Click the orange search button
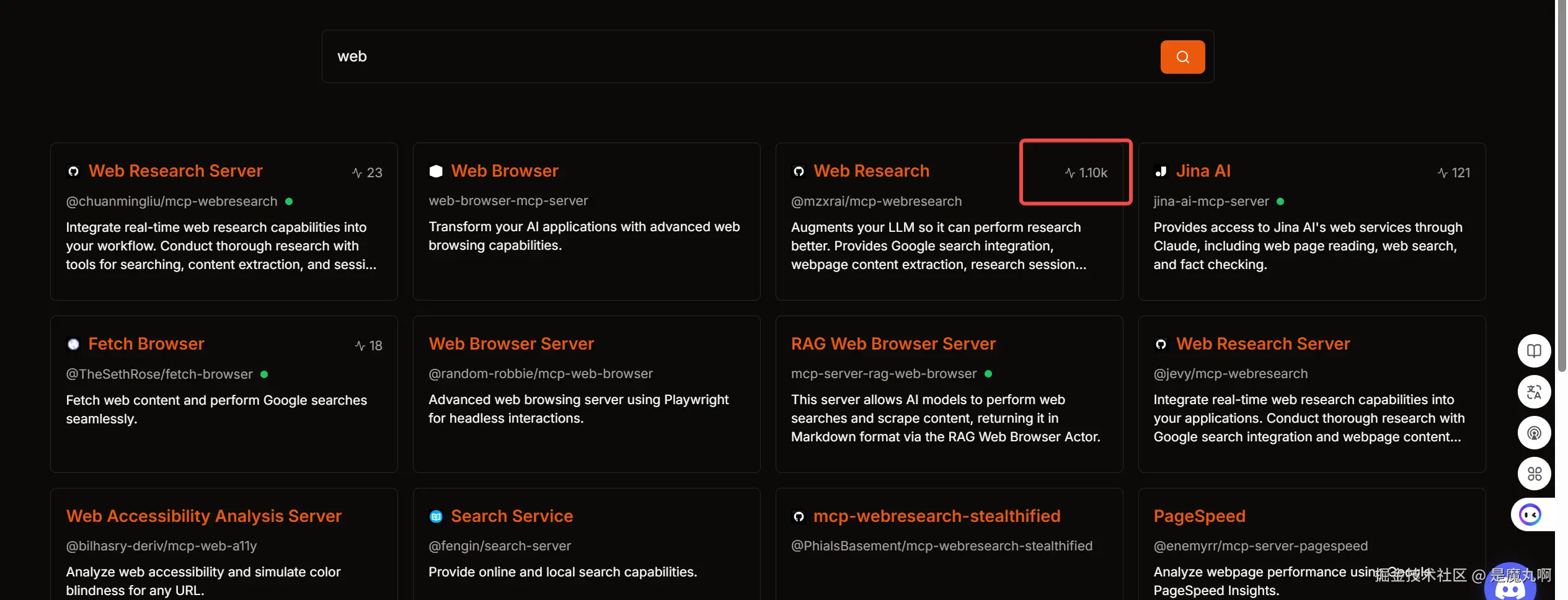Screen dimensions: 1568x600 pyautogui.click(x=1182, y=57)
